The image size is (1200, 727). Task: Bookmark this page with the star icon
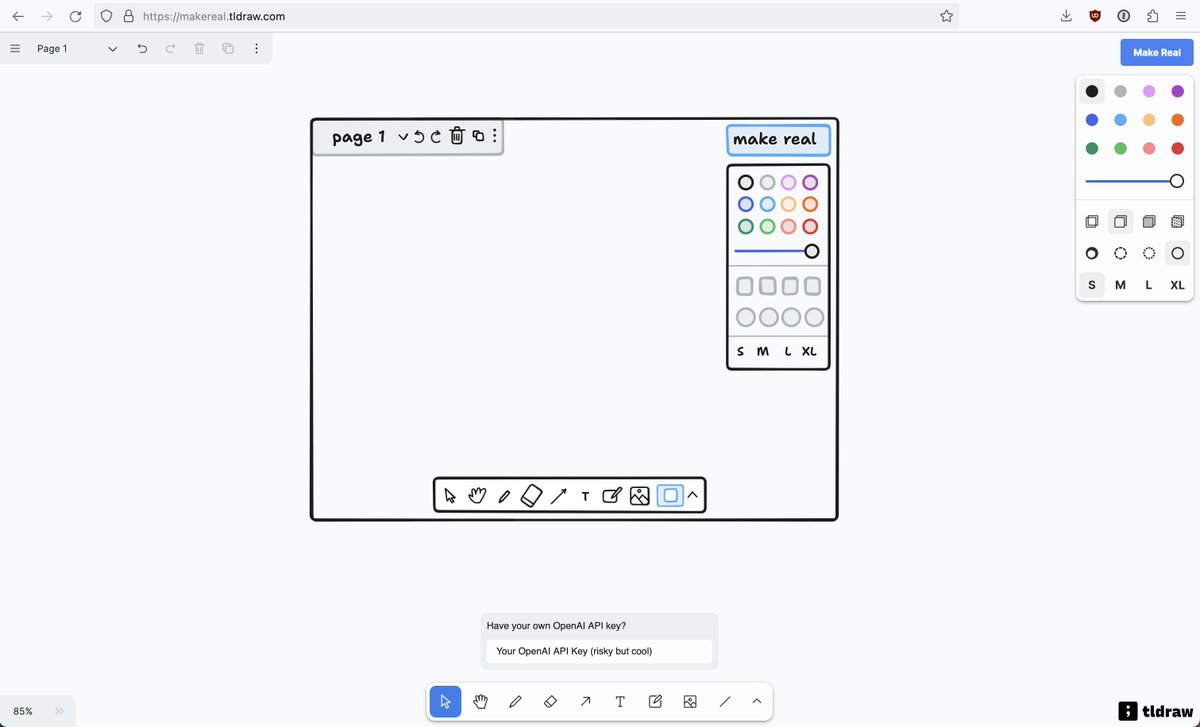946,16
